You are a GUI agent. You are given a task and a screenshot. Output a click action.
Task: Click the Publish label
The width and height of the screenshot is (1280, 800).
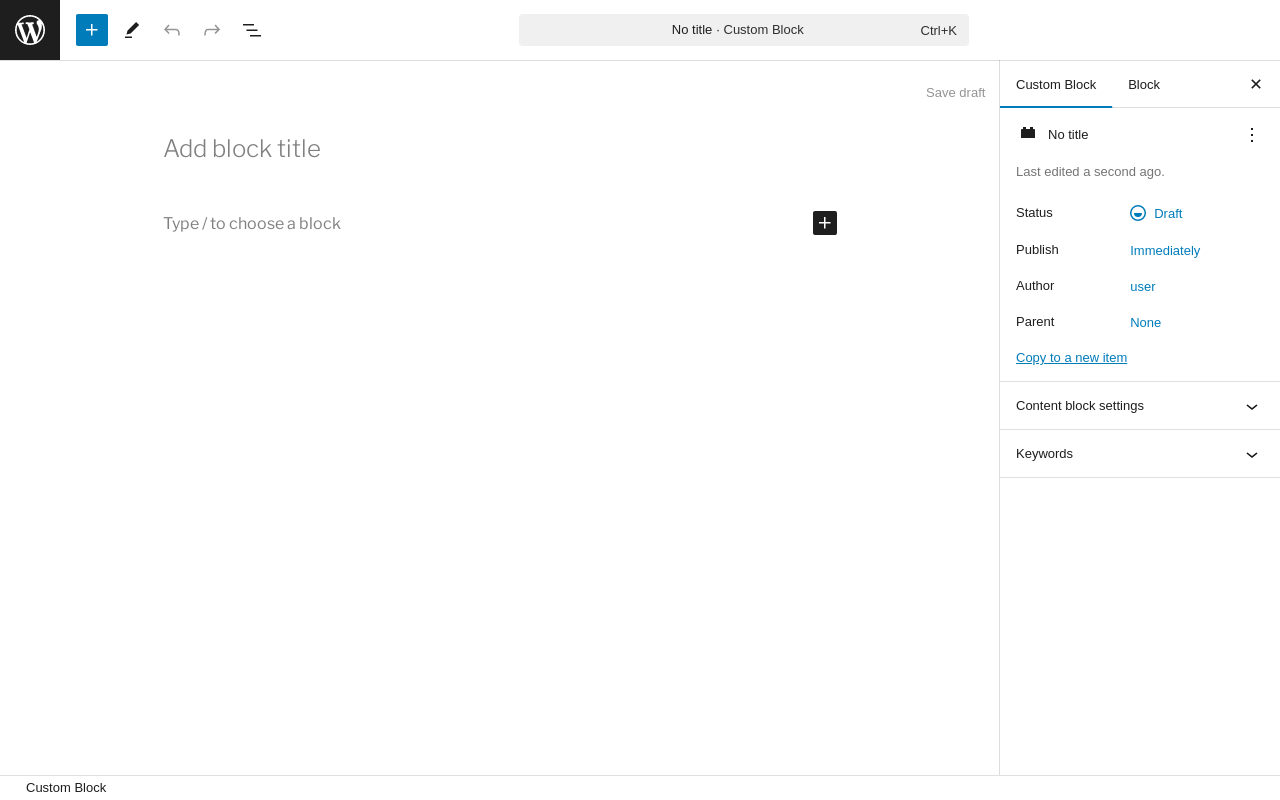[1037, 250]
